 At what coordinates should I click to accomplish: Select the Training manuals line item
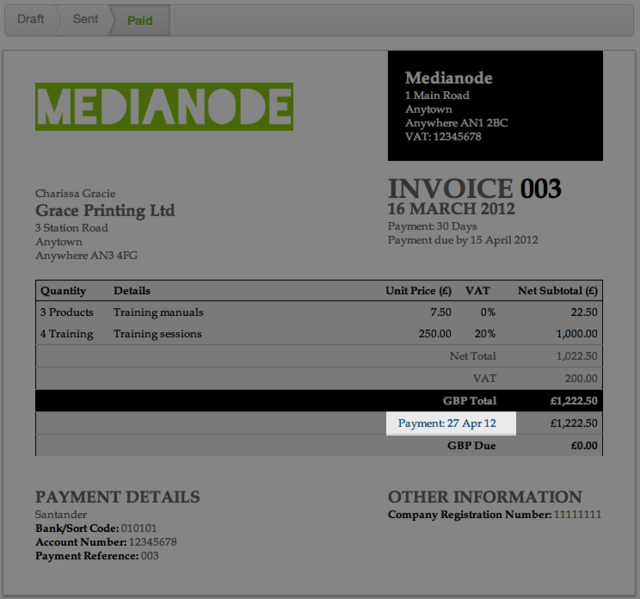click(158, 312)
